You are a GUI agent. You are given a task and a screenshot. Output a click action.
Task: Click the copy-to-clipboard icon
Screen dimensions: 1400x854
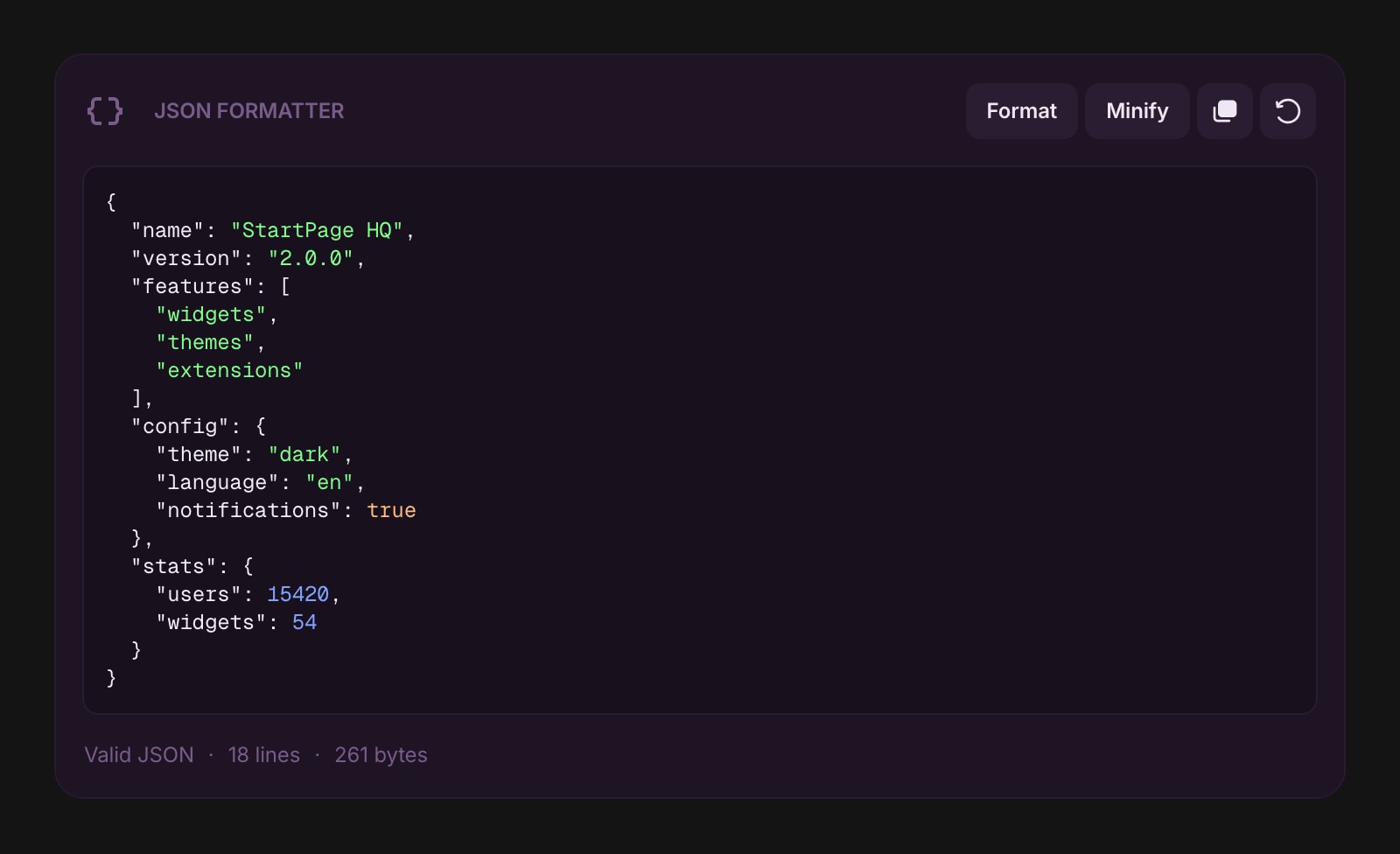coord(1224,111)
